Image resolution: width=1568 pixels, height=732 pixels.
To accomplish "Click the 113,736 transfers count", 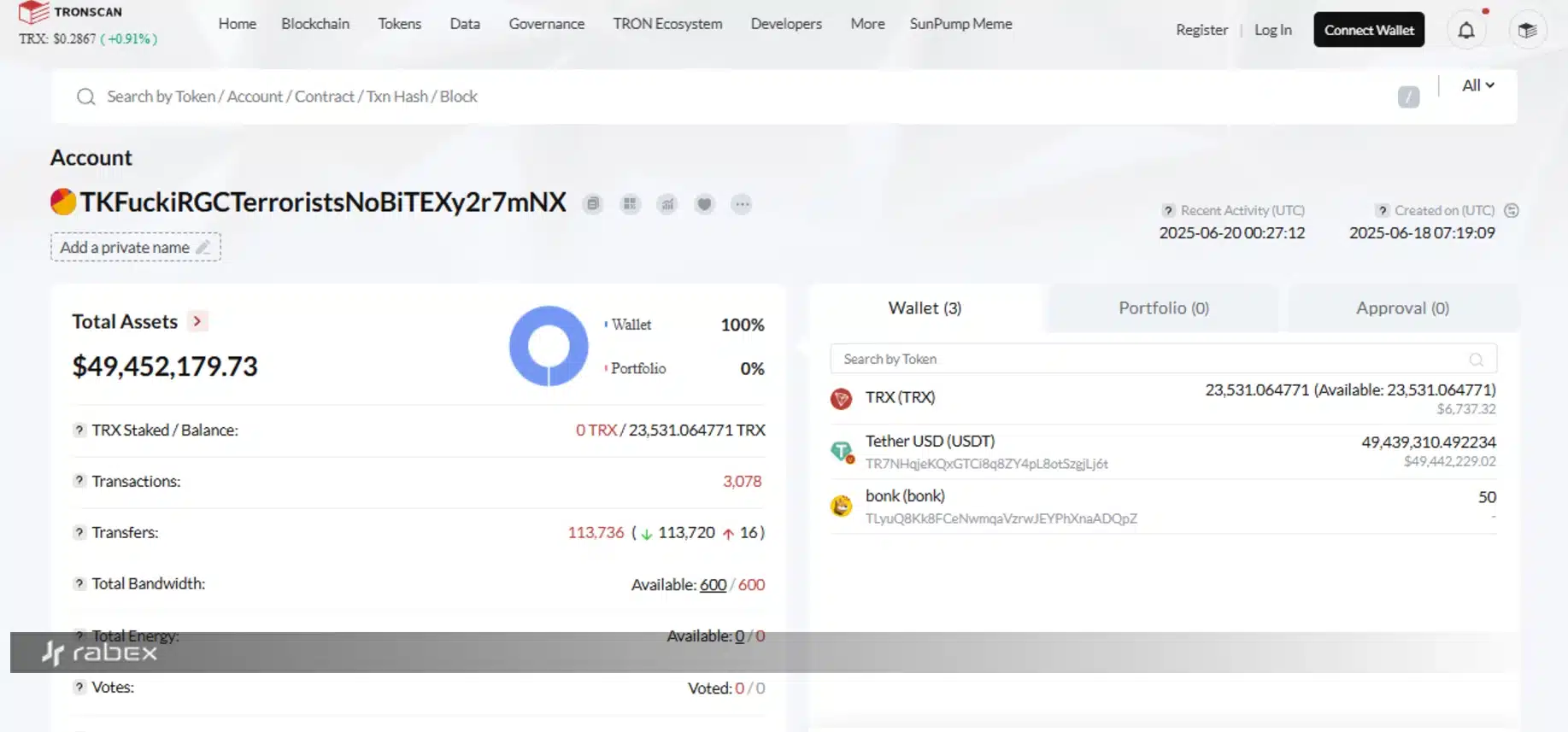I will 596,532.
